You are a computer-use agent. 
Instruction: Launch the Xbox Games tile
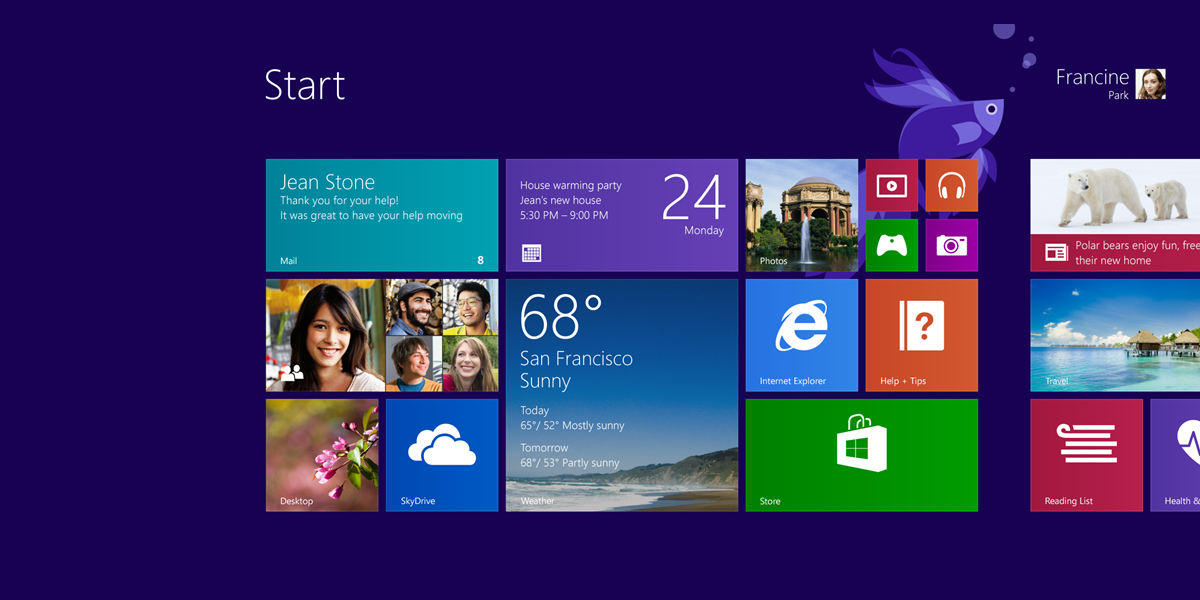pos(892,245)
